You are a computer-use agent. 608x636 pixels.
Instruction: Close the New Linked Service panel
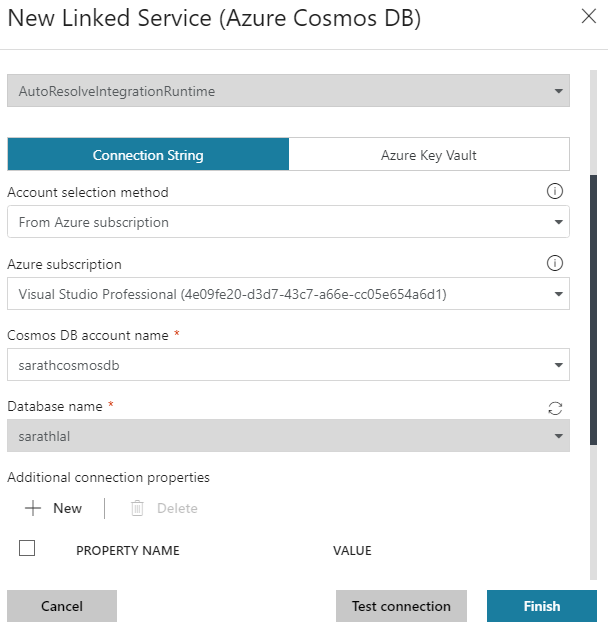[x=589, y=16]
